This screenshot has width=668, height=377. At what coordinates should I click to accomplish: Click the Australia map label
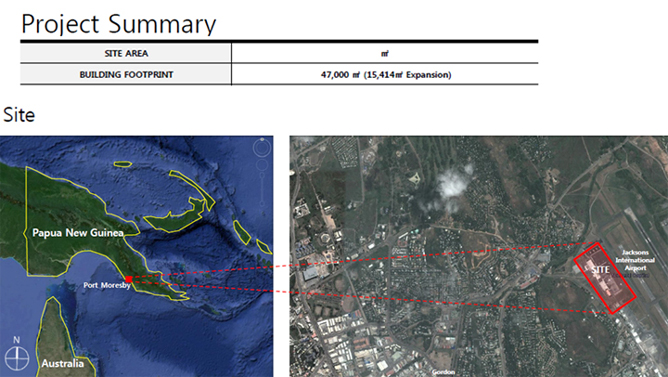click(x=63, y=363)
